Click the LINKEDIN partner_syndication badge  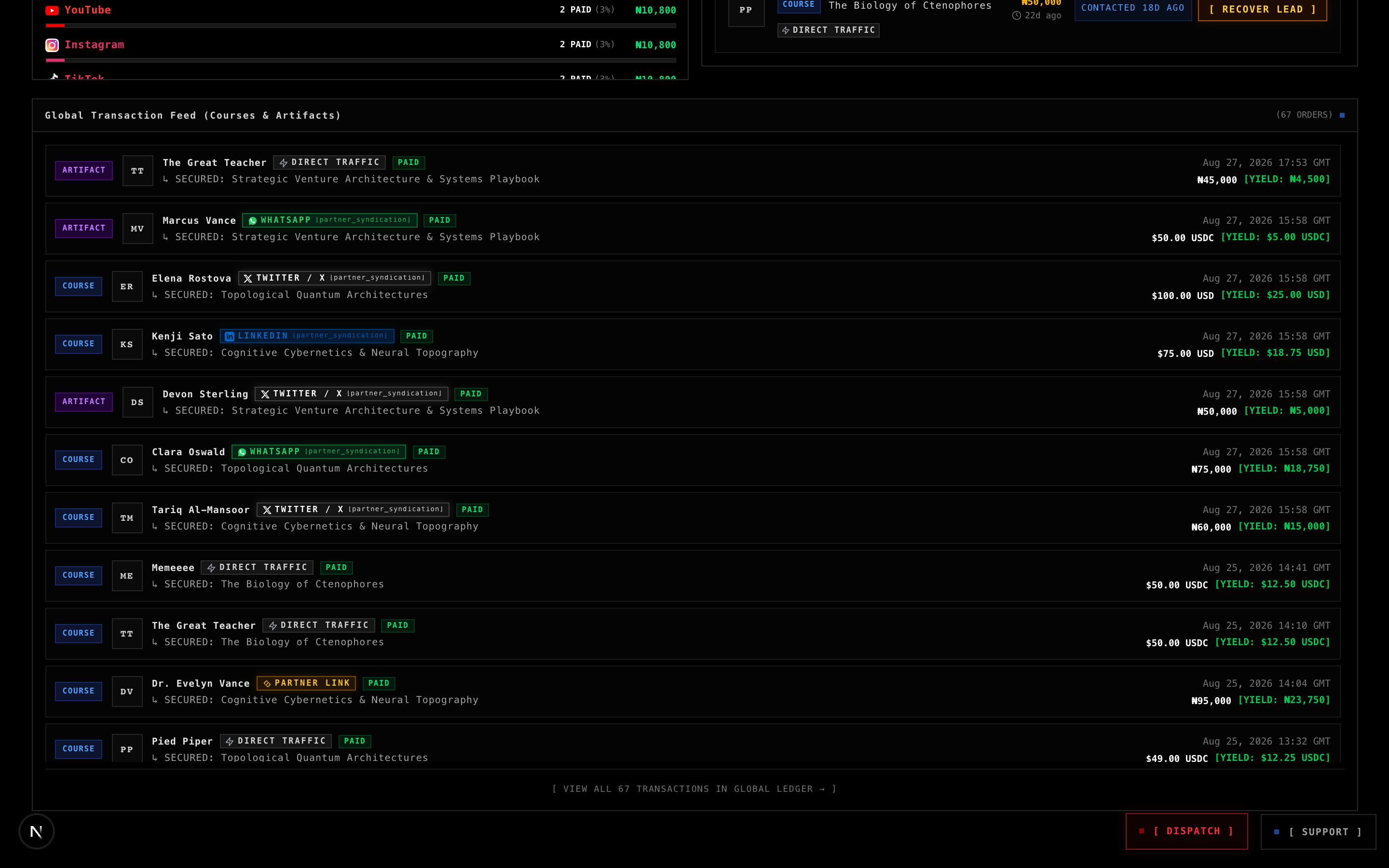pyautogui.click(x=307, y=336)
